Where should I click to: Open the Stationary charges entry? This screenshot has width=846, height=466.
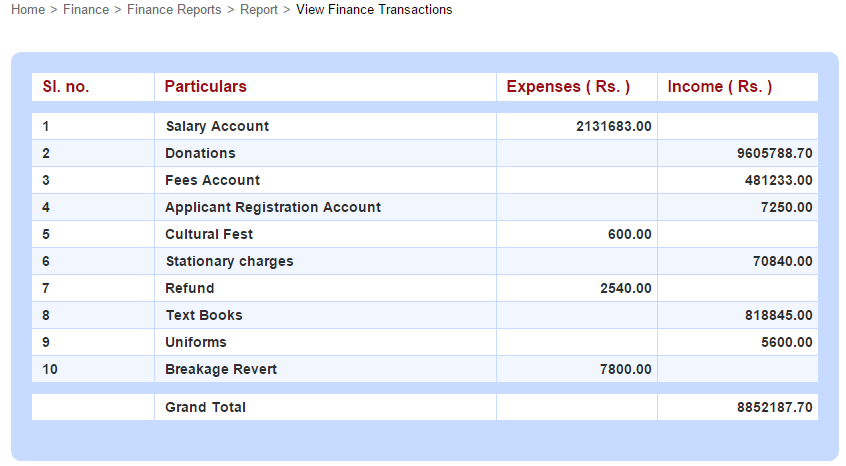[229, 261]
